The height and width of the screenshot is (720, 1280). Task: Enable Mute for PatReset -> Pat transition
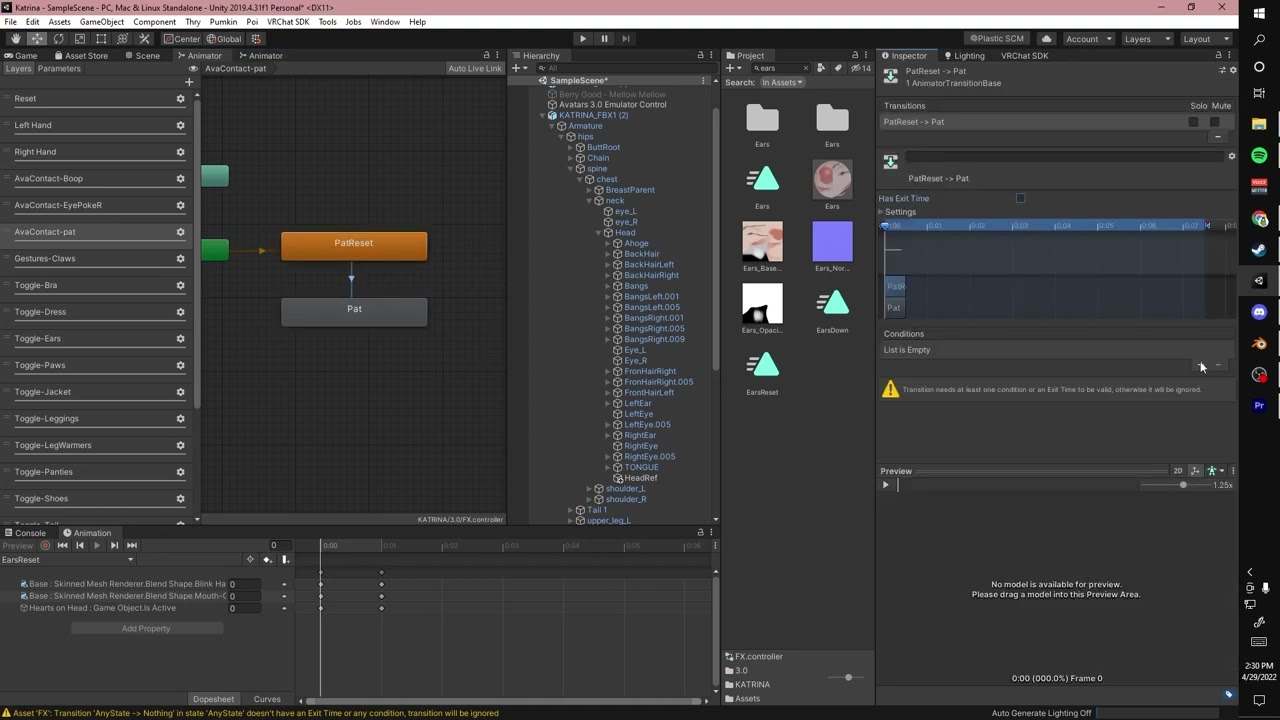[x=1215, y=122]
